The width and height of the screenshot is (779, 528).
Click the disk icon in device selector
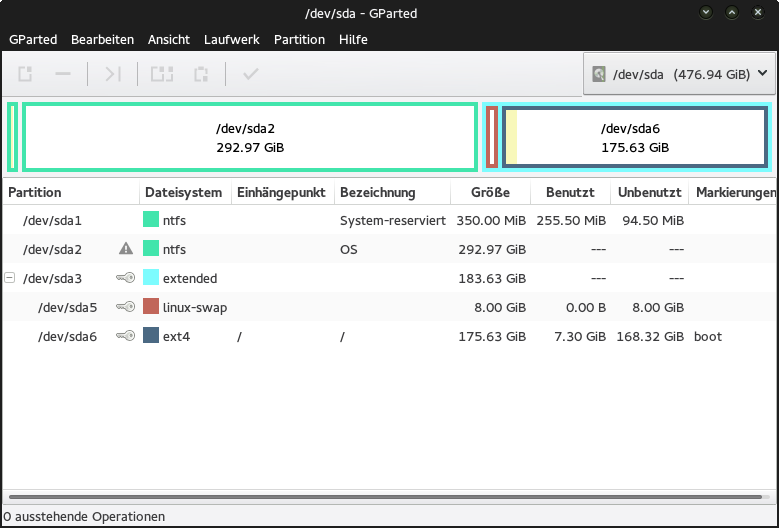click(x=599, y=75)
